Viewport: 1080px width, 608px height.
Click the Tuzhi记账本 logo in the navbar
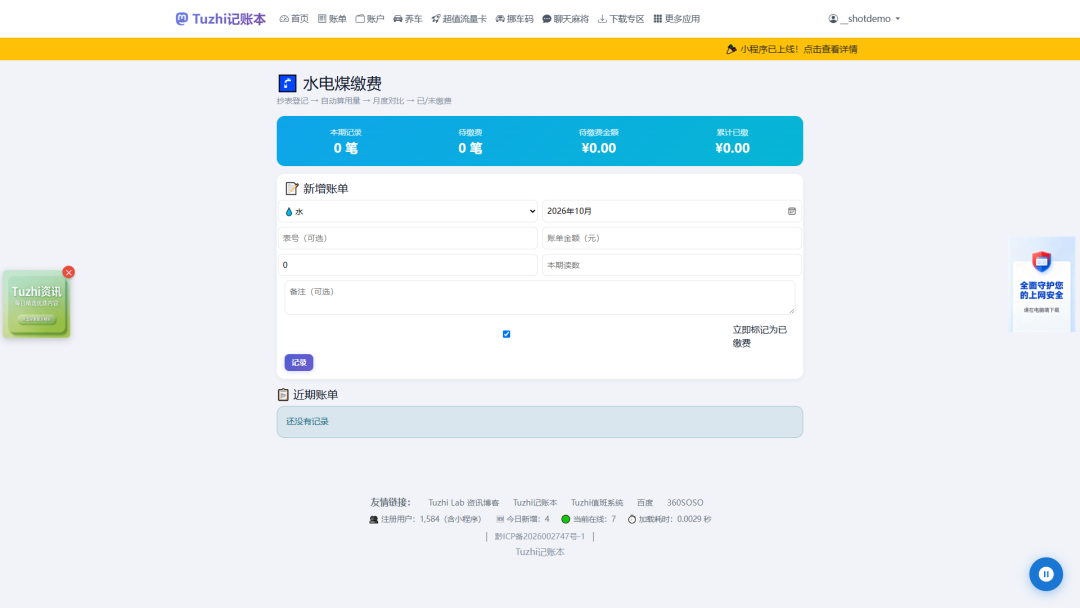[220, 19]
